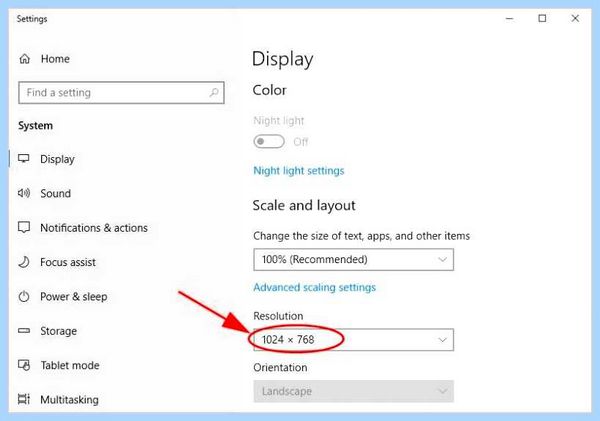Click the Storage drive icon
Viewport: 600px width, 421px height.
pos(24,331)
